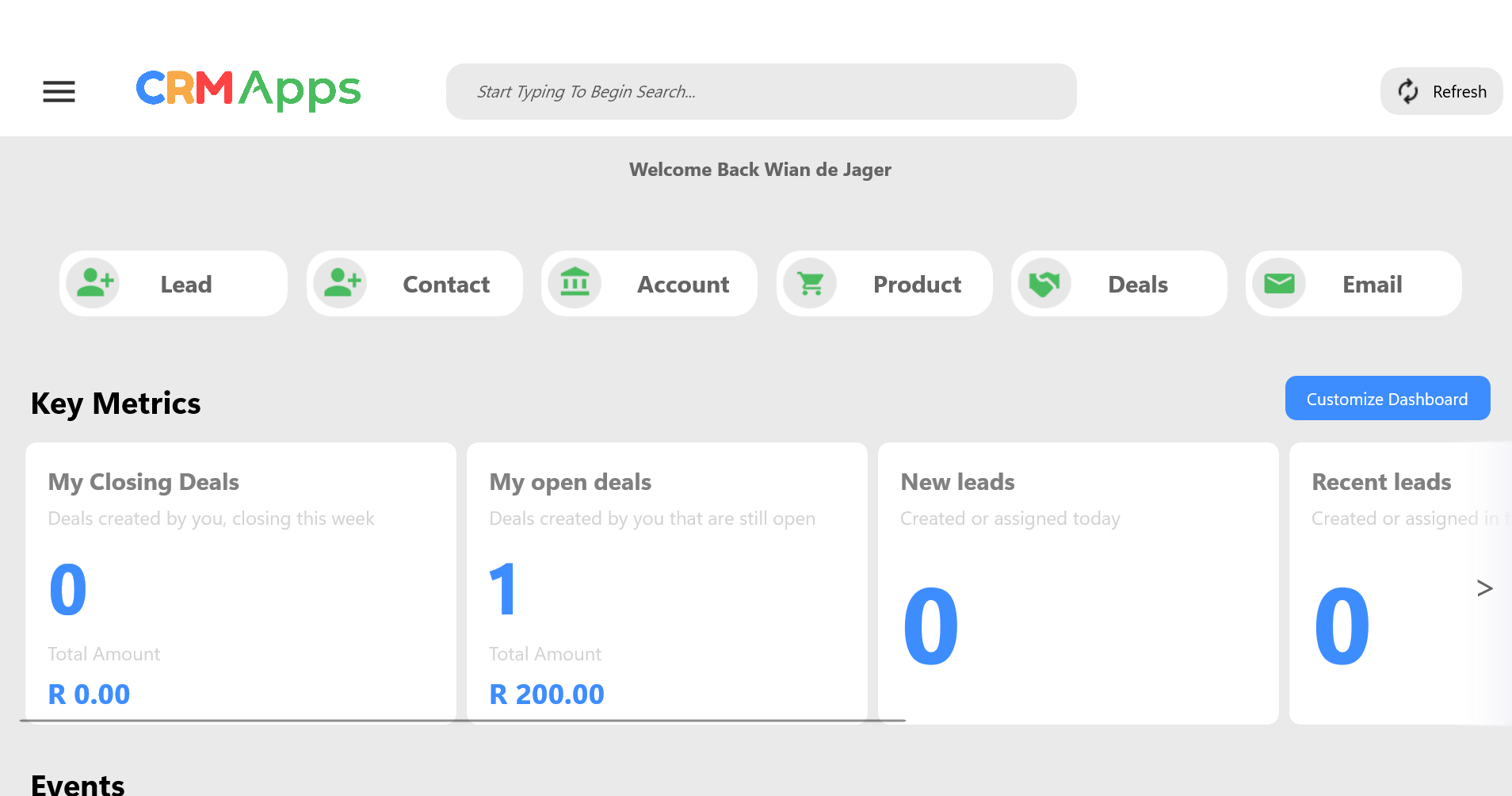Viewport: 1512px width, 796px height.
Task: Click the Product shopping cart icon
Action: (811, 284)
